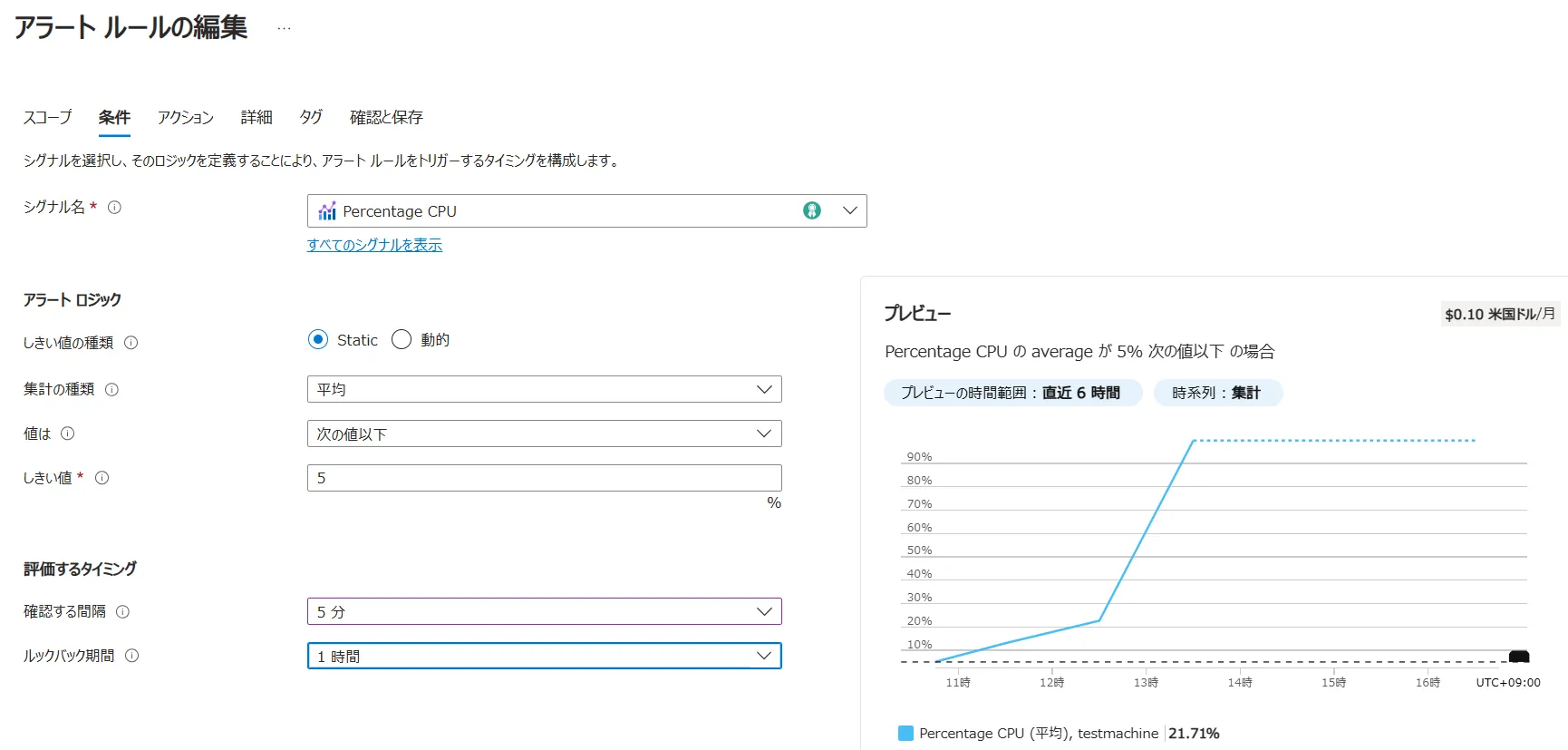Click info icon beside ルックバック期間
Image resolution: width=1568 pixels, height=750 pixels.
(131, 656)
